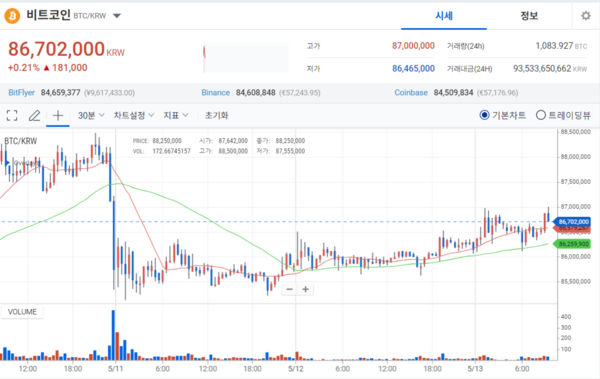Click the PRICE 88,250,000 readout
Image resolution: width=600 pixels, height=379 pixels.
pos(157,141)
